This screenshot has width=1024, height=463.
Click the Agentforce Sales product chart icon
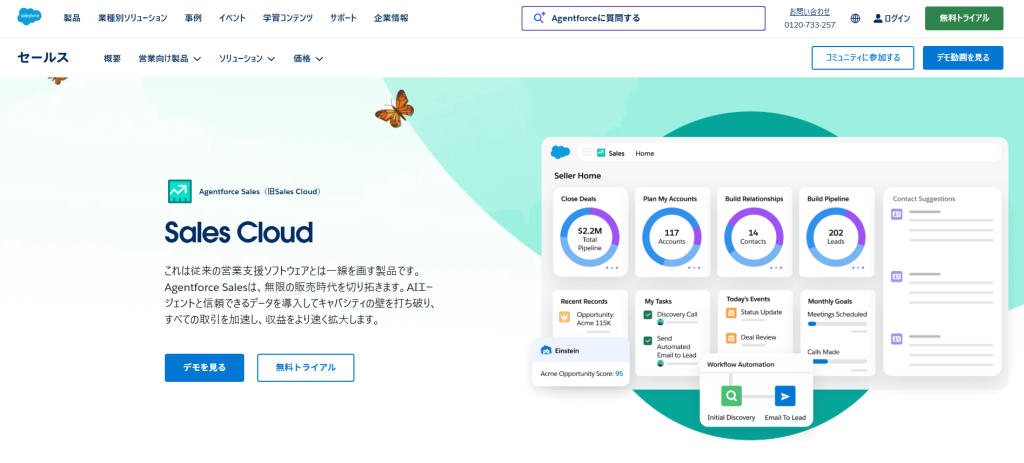[x=179, y=191]
